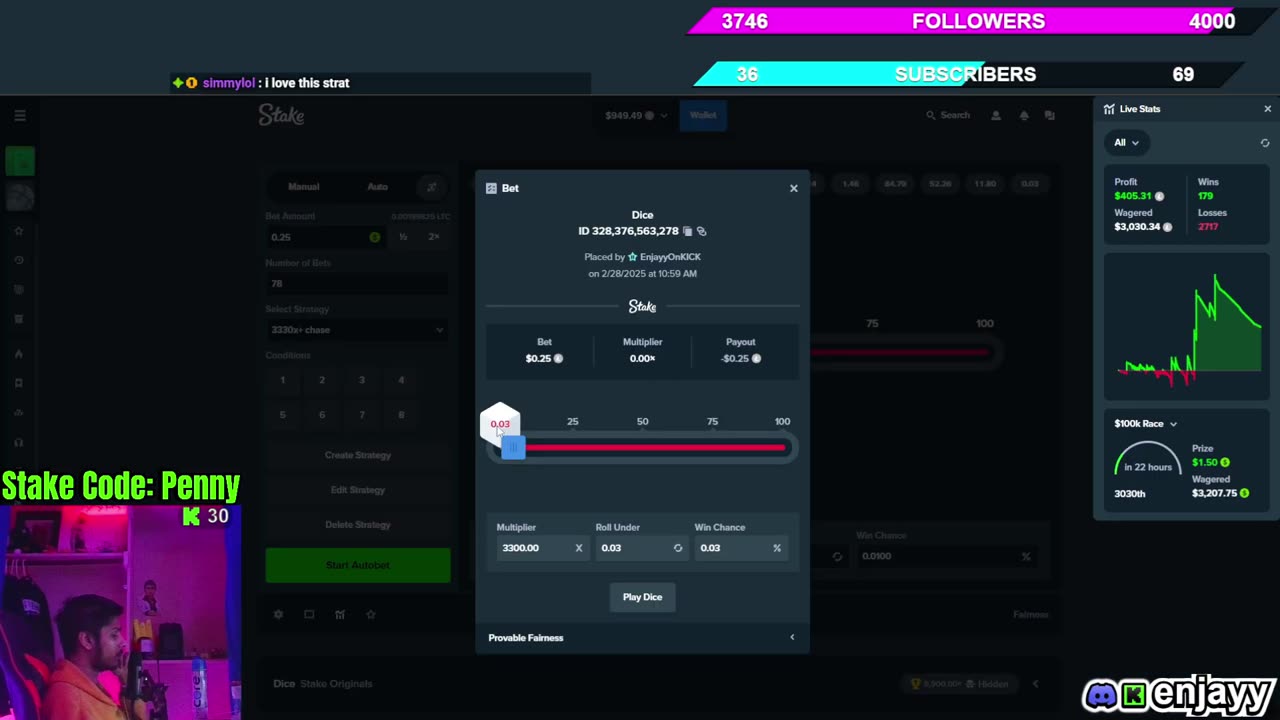Expand the $100k Race dropdown
1280x720 pixels.
[x=1145, y=424]
